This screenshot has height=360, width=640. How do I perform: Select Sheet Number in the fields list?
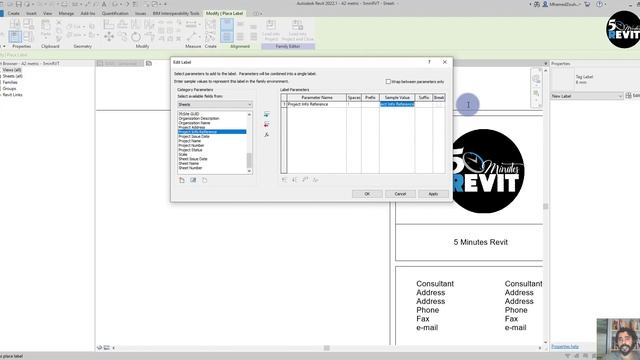(x=190, y=168)
